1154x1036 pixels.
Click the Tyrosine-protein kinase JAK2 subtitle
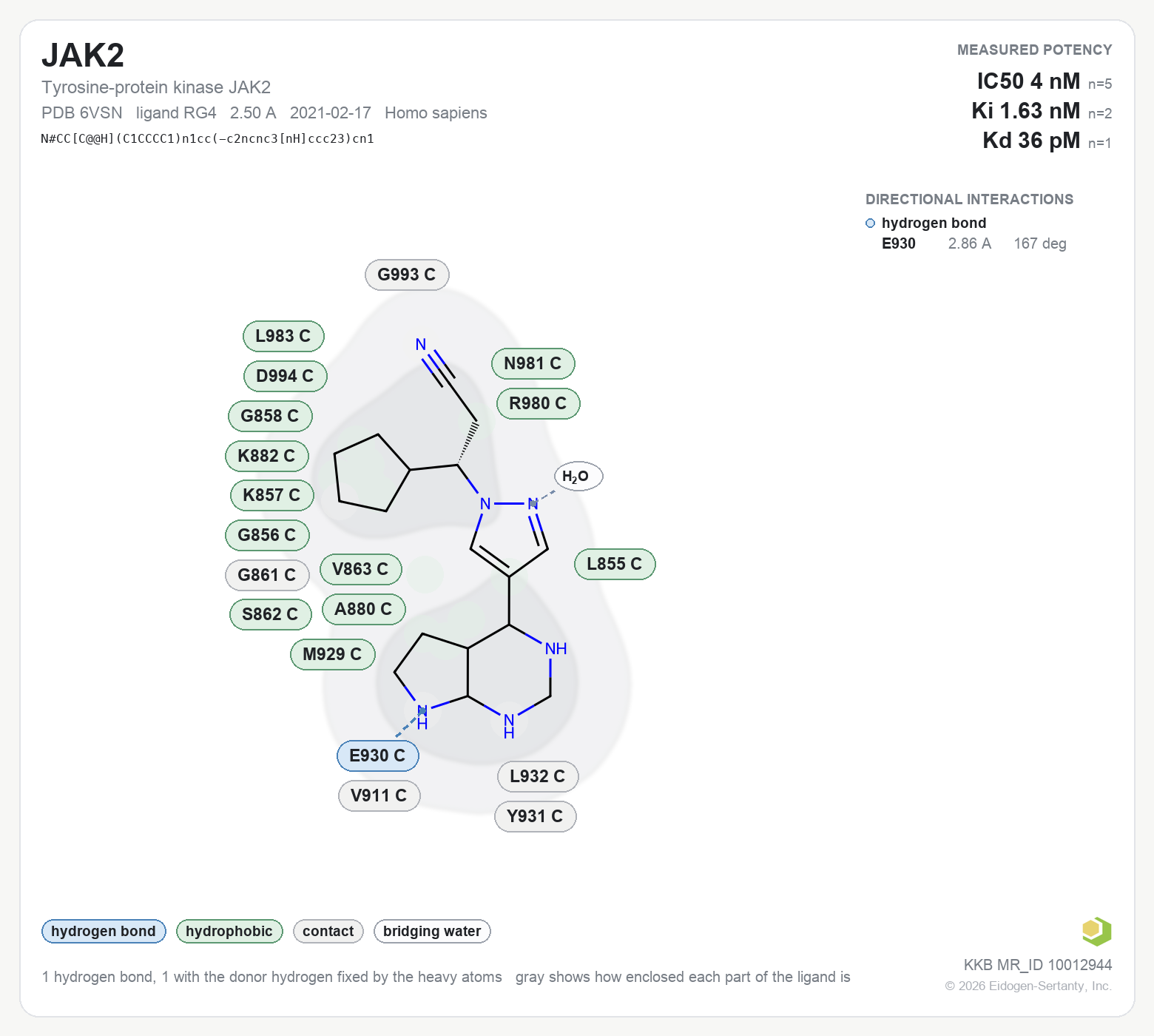(x=156, y=87)
